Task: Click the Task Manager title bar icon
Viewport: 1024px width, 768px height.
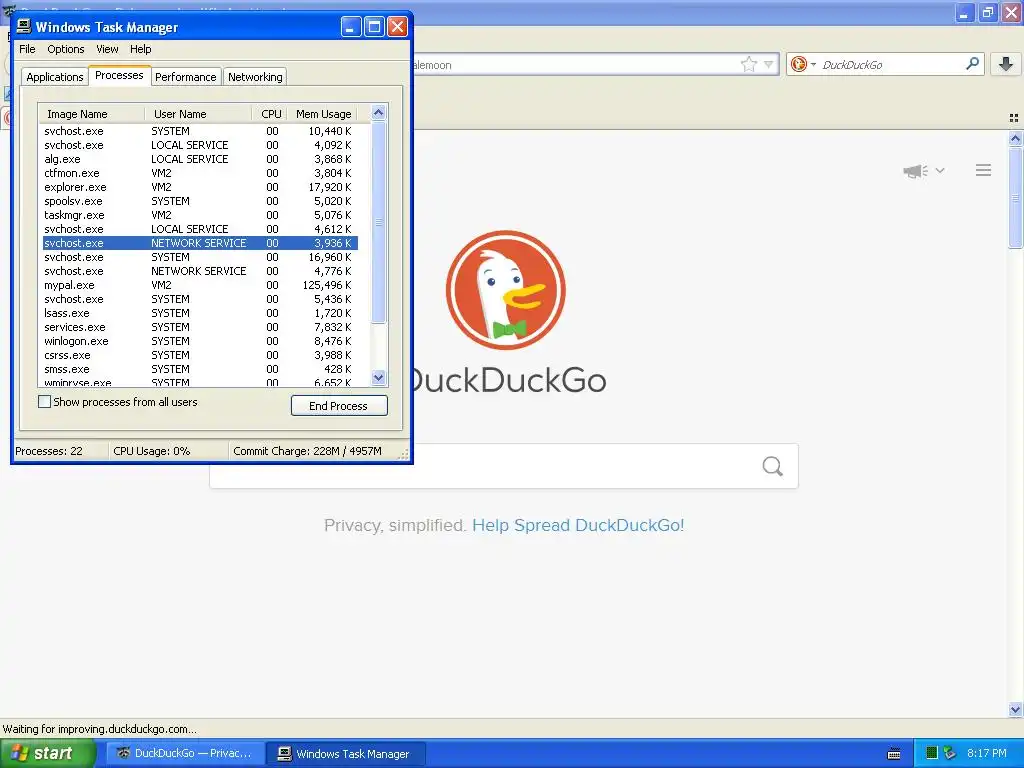Action: [x=24, y=26]
